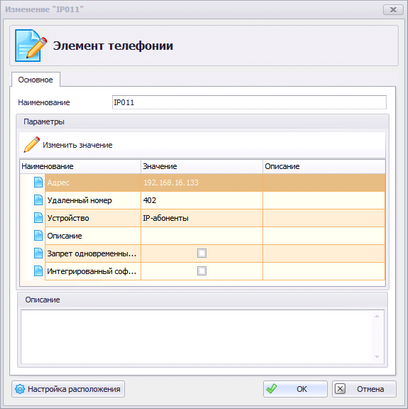Confirm changes with the OK button
Viewport: 408px width, 409px height.
tap(295, 389)
